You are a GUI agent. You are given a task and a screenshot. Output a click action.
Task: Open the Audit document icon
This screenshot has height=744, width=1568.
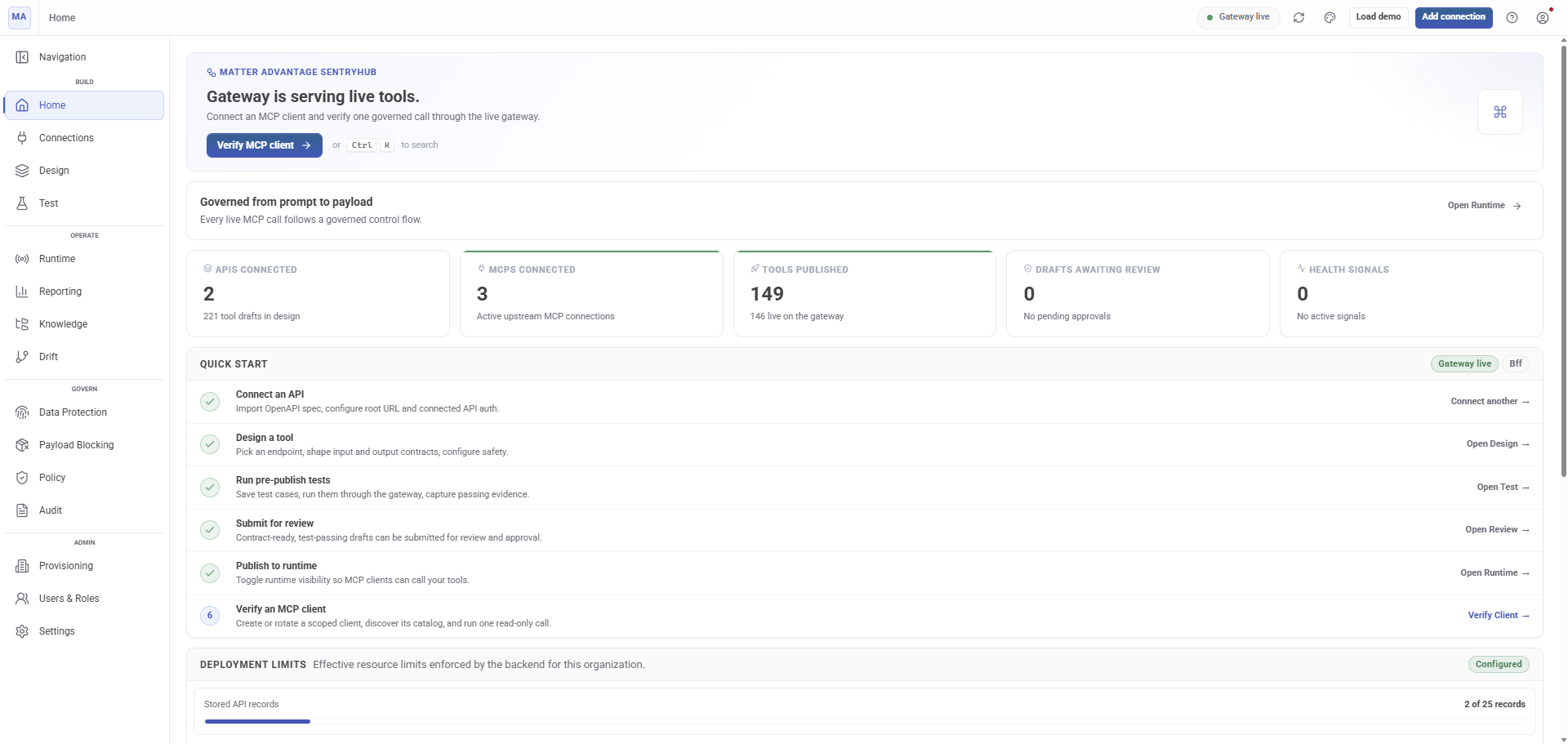22,510
